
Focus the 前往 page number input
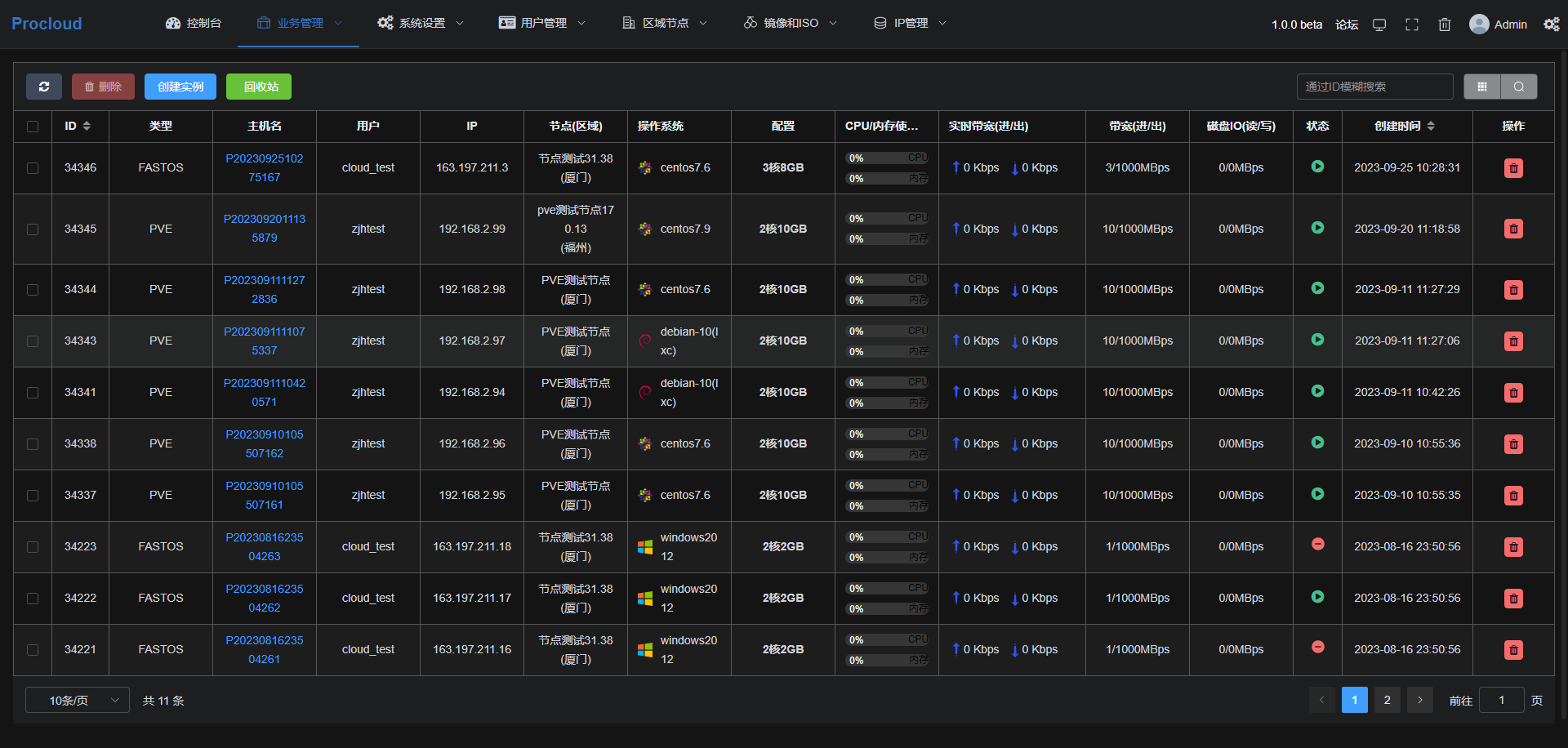click(x=1501, y=700)
